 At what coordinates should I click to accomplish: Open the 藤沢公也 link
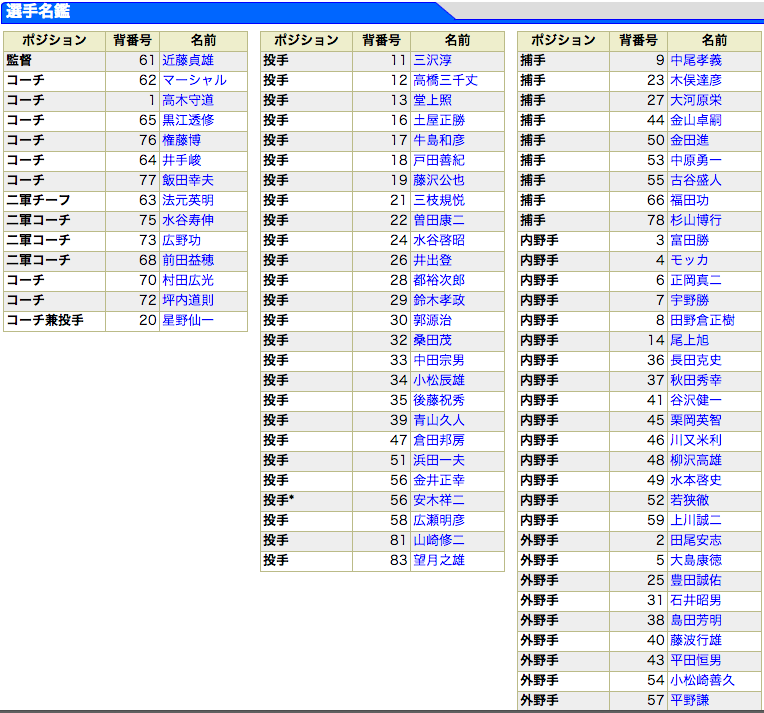coord(439,180)
